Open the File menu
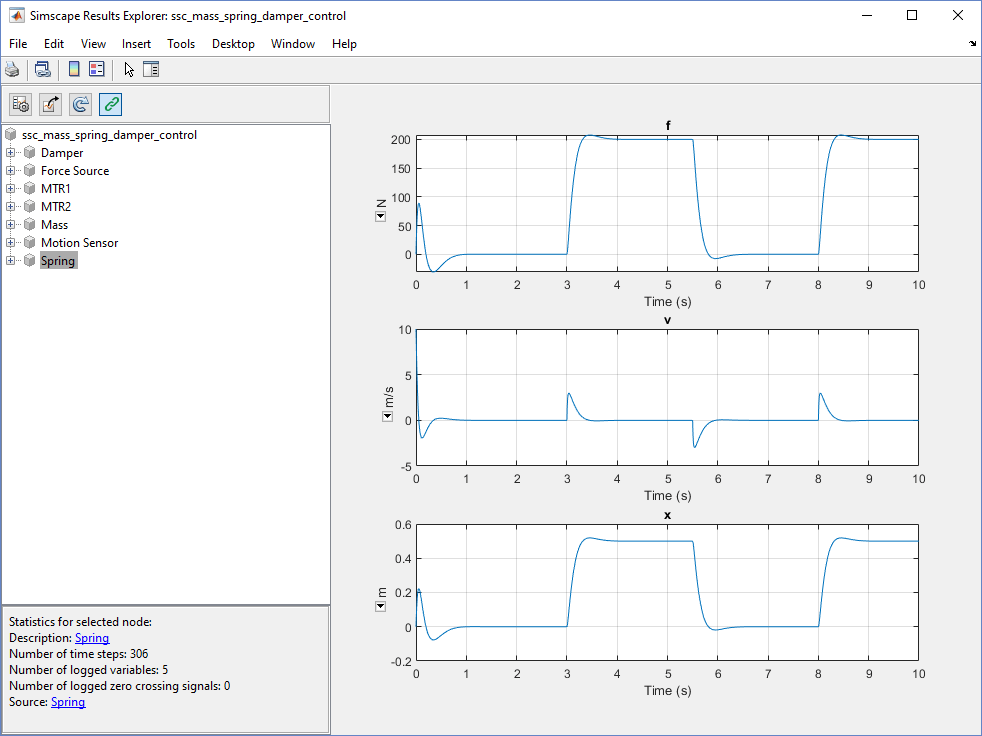 point(18,44)
